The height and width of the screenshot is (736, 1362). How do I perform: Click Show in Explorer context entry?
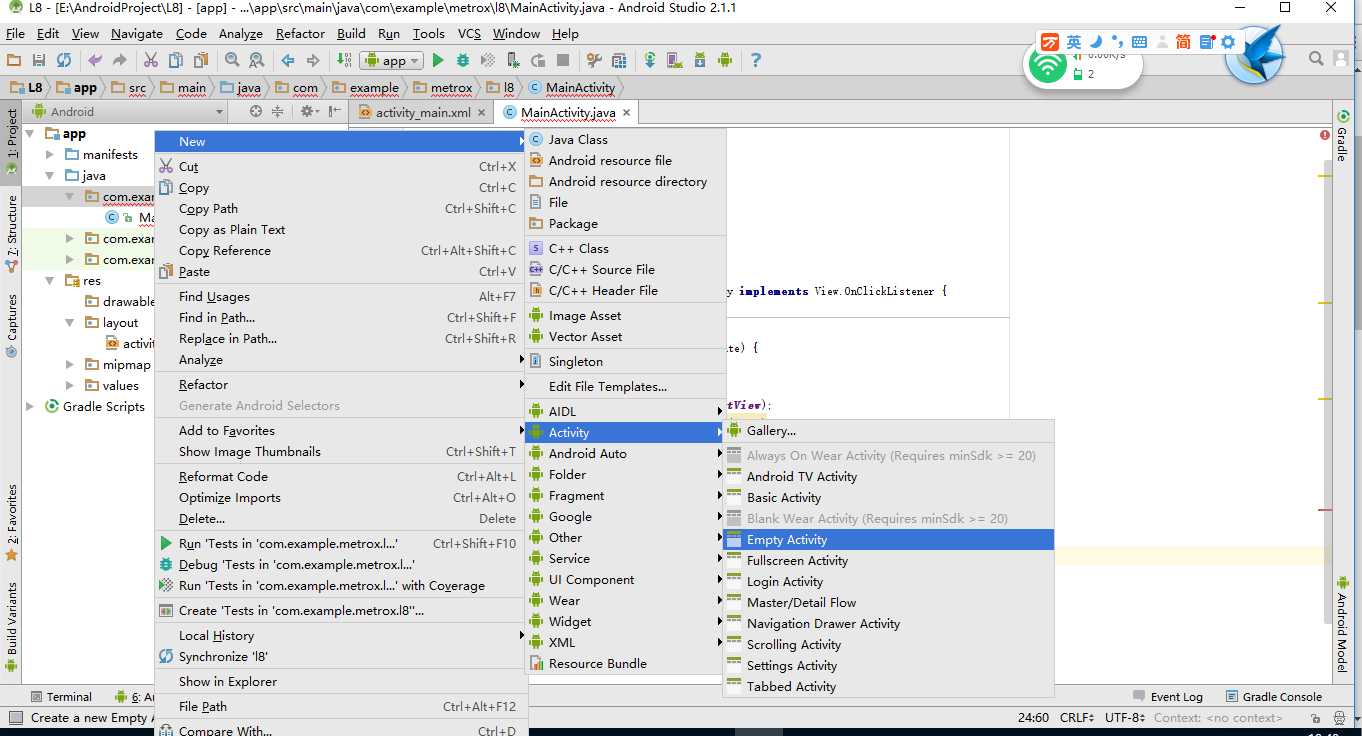(x=340, y=682)
